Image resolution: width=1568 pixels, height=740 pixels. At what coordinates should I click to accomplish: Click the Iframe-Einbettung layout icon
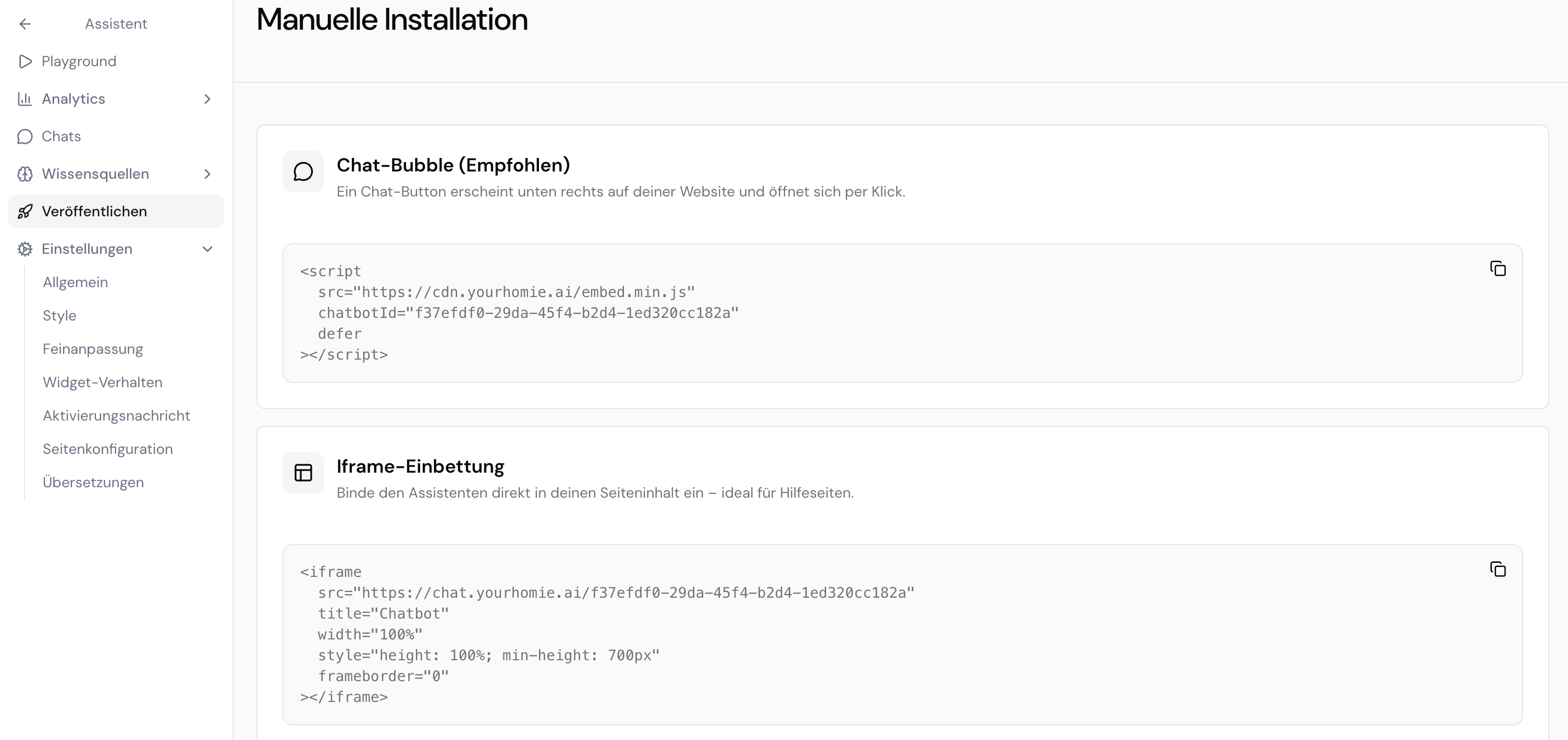[x=303, y=472]
